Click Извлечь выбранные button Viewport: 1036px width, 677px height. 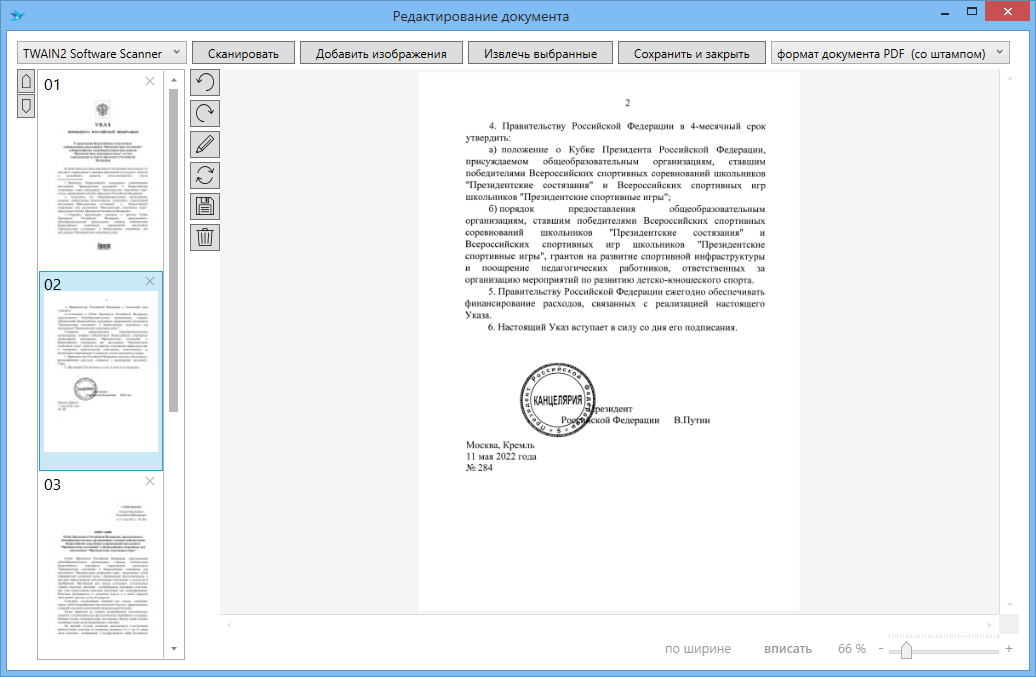coord(540,53)
